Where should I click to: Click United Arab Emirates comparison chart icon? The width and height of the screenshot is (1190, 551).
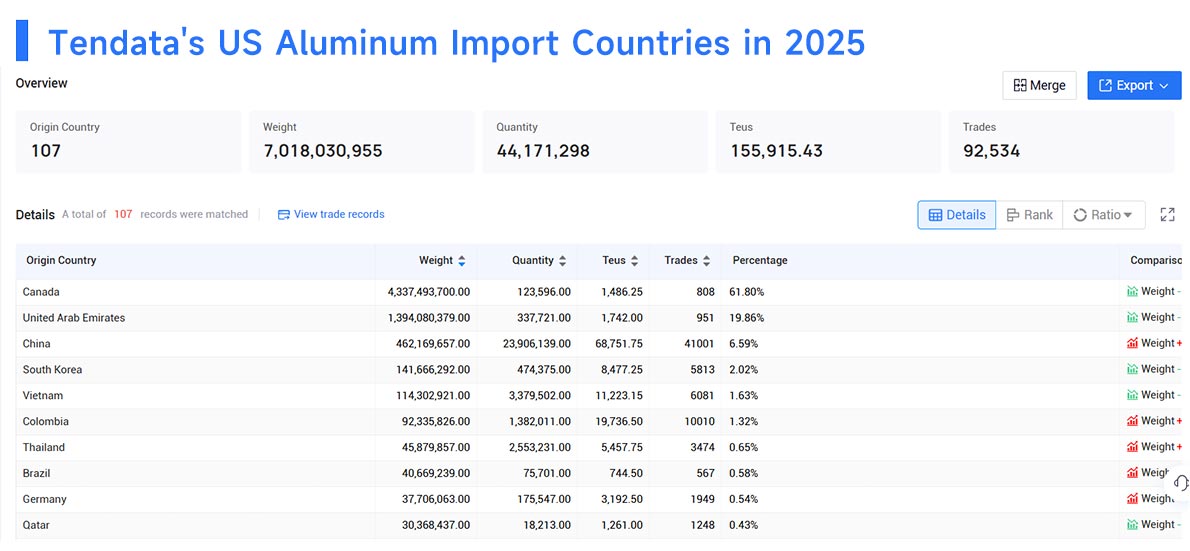[x=1132, y=317]
